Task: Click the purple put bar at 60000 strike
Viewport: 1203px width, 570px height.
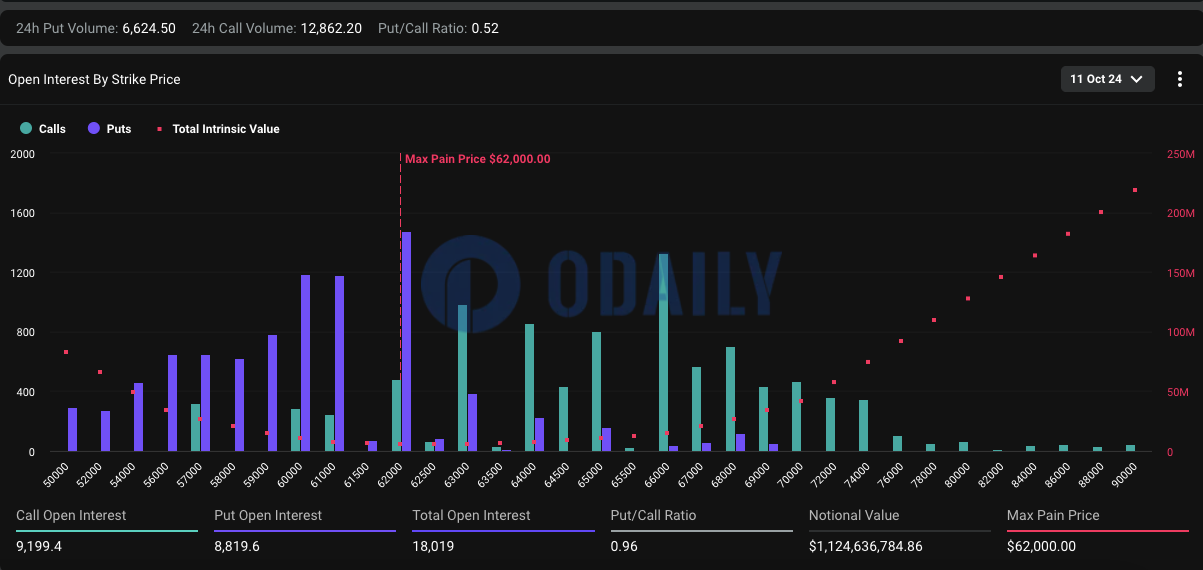Action: pyautogui.click(x=305, y=363)
